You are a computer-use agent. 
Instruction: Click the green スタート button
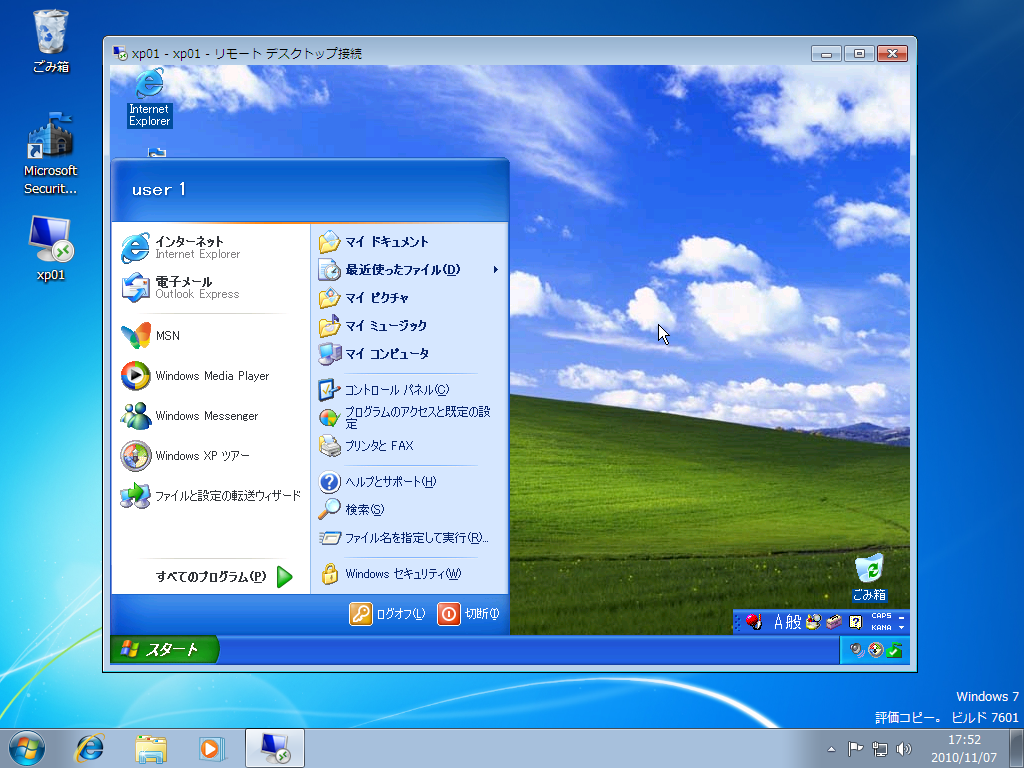(x=165, y=649)
